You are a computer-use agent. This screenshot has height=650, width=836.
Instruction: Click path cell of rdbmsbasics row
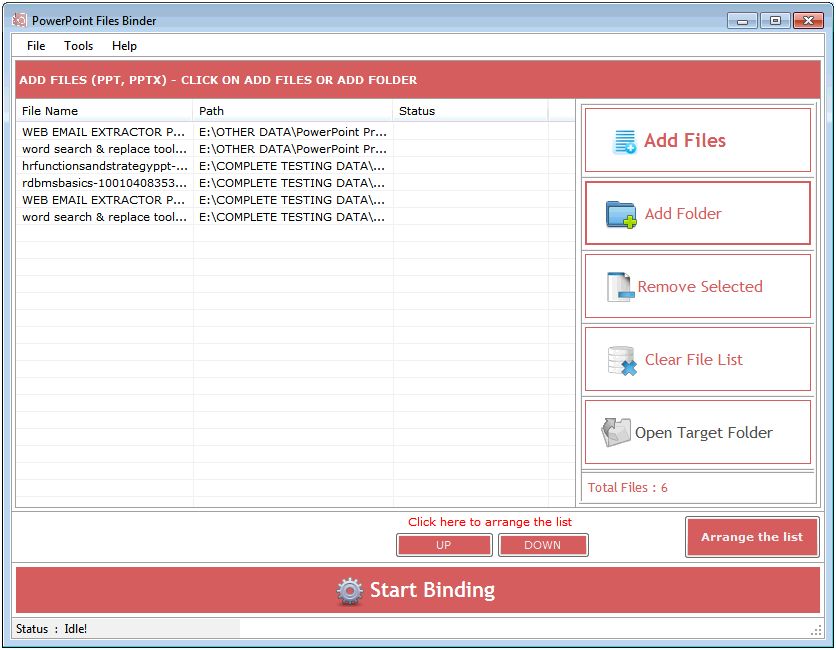coord(292,183)
